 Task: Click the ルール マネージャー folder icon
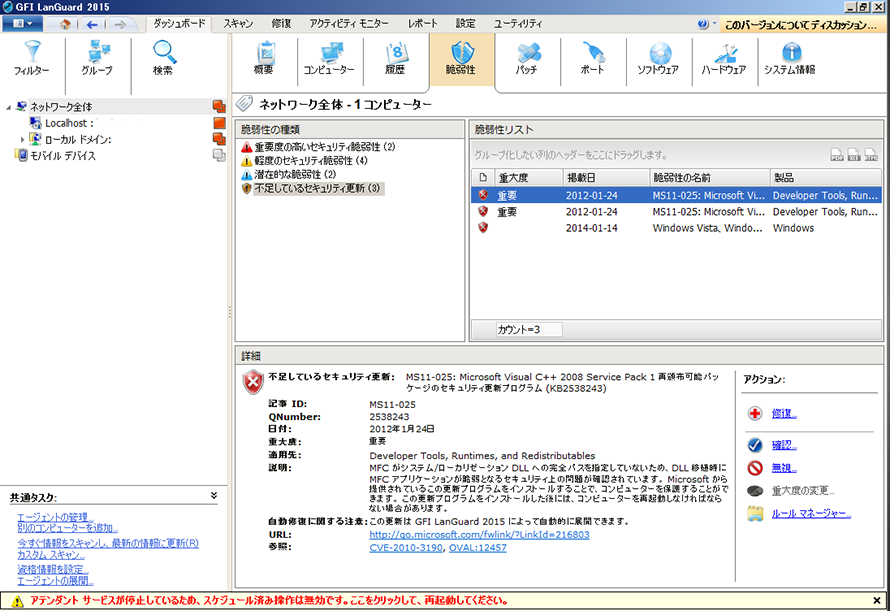click(755, 513)
